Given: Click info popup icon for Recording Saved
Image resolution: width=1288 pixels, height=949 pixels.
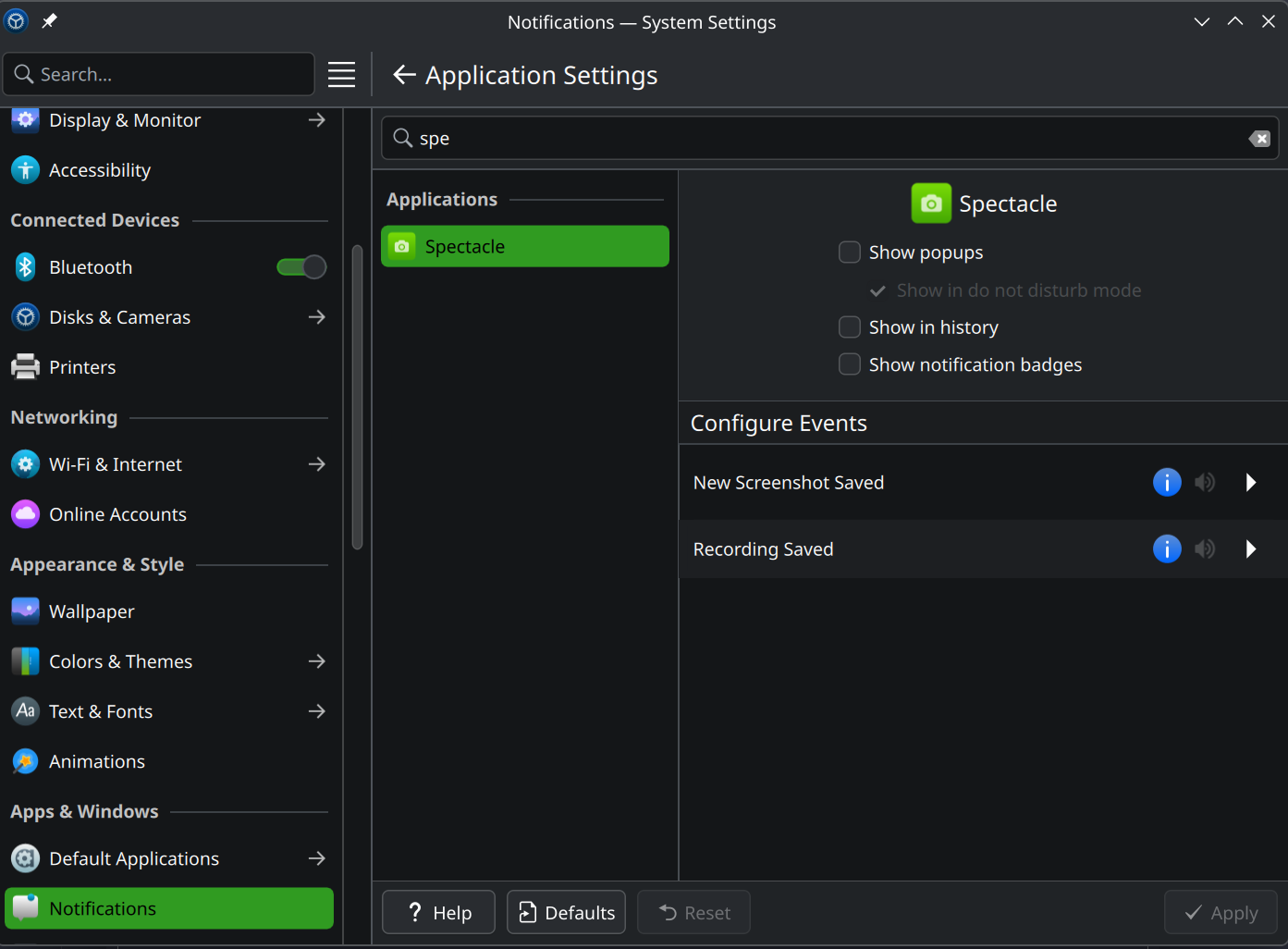Looking at the screenshot, I should point(1166,549).
